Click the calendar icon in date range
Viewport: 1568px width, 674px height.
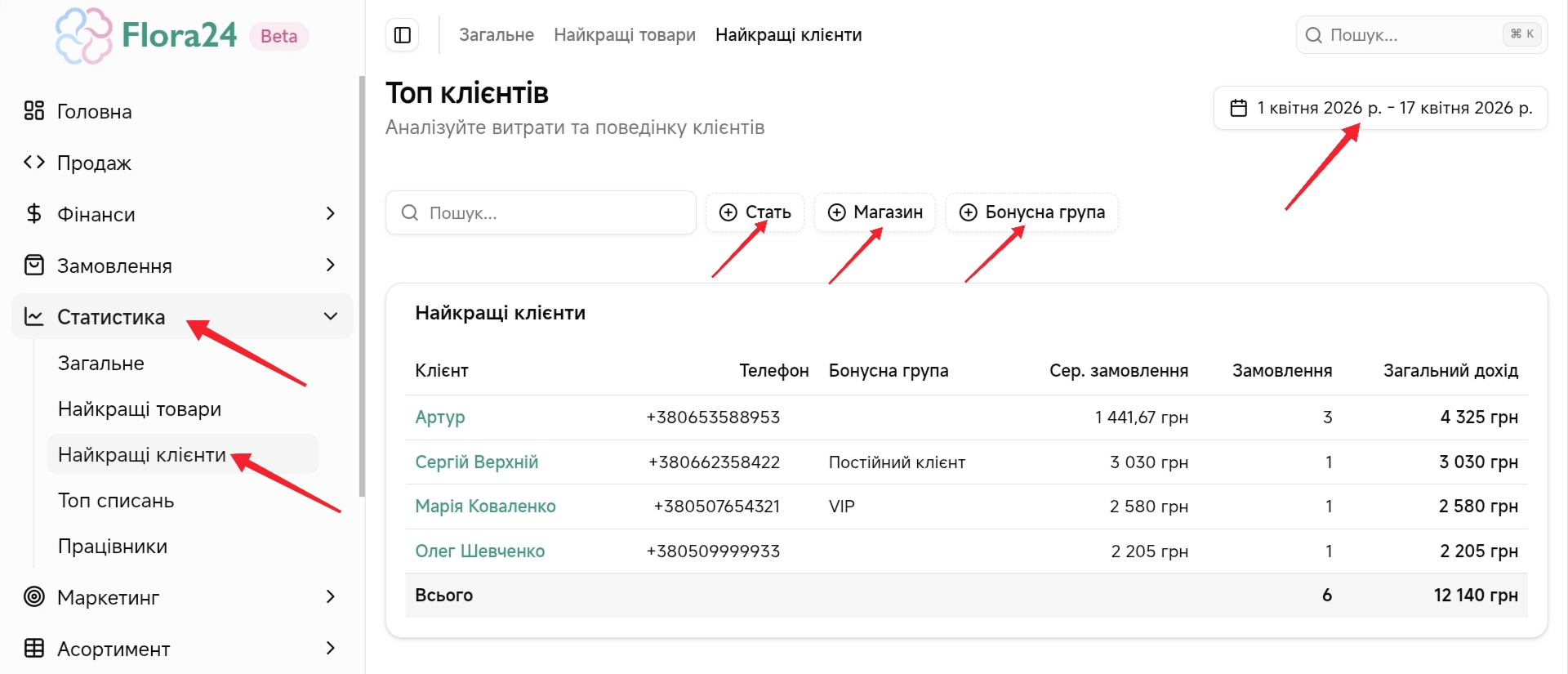[x=1238, y=108]
